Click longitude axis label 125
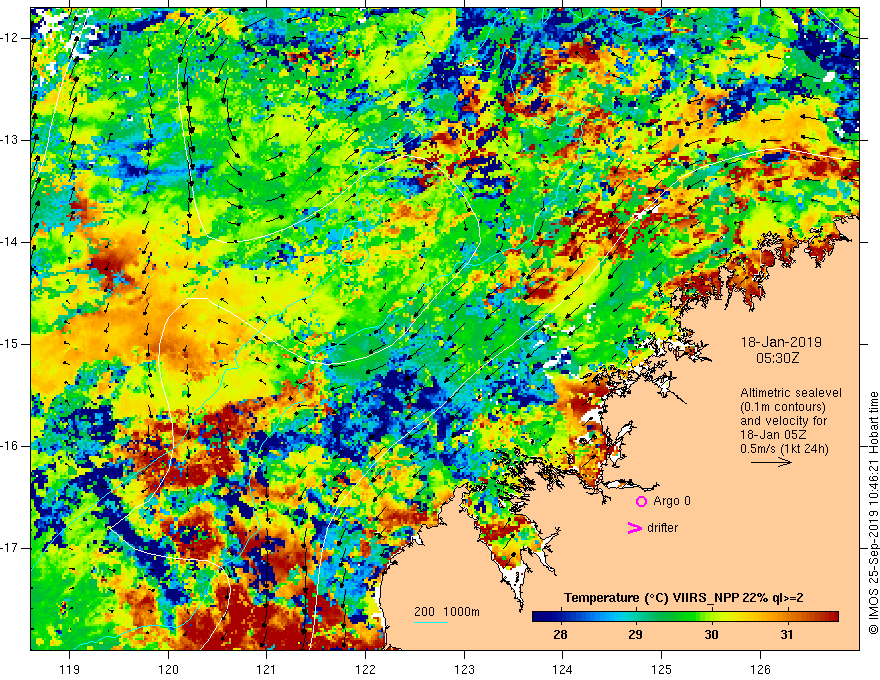Viewport: 880px width, 680px height. point(662,669)
